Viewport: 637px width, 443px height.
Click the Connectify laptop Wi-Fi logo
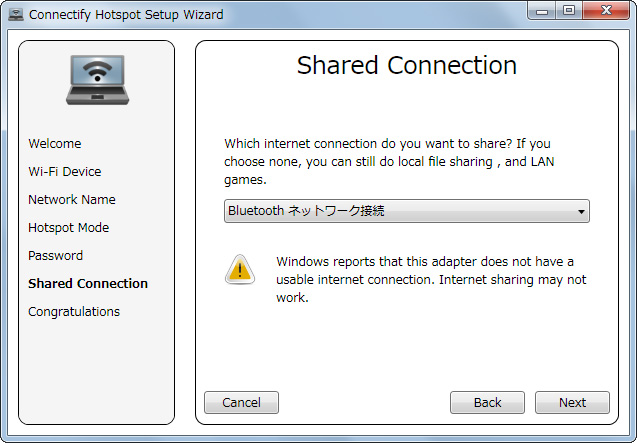97,79
